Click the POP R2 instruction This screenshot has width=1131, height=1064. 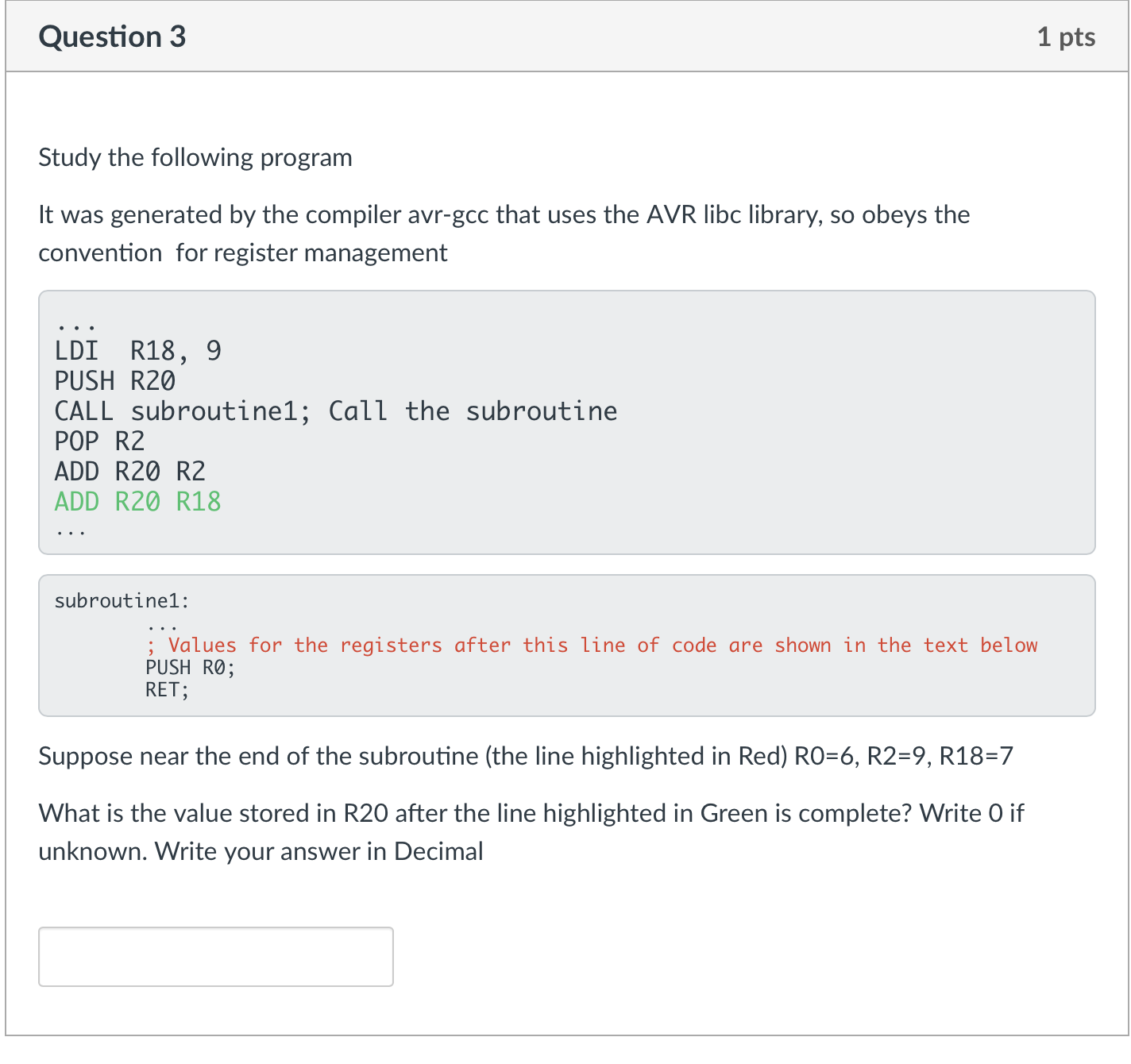point(99,441)
